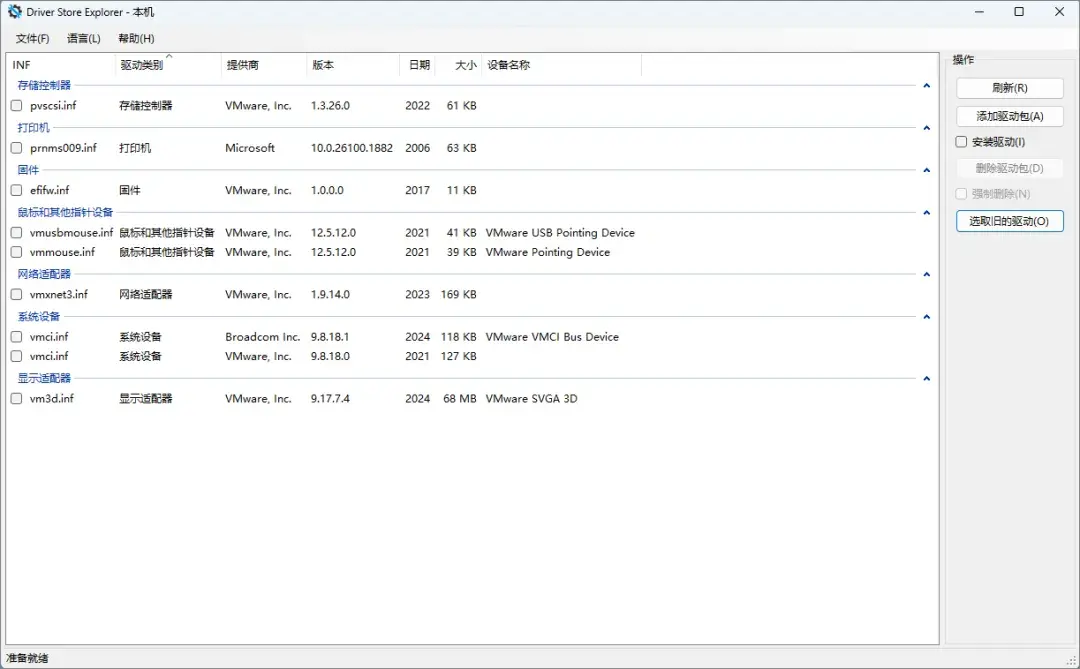Tick the prnms009.inf checkbox
Image resolution: width=1080 pixels, height=669 pixels.
[17, 148]
